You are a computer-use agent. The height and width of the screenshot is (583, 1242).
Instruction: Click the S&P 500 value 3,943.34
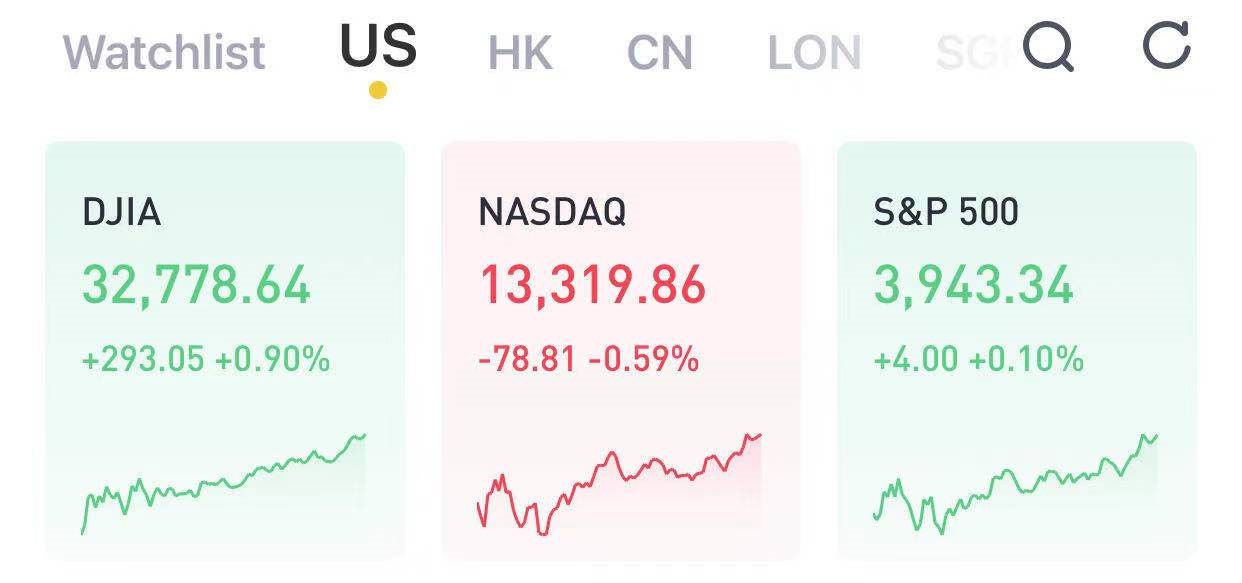974,284
